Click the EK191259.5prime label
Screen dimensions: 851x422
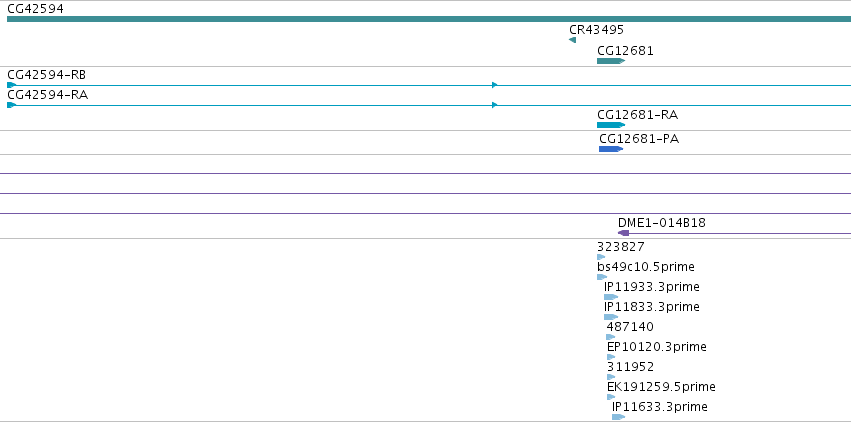coord(661,387)
